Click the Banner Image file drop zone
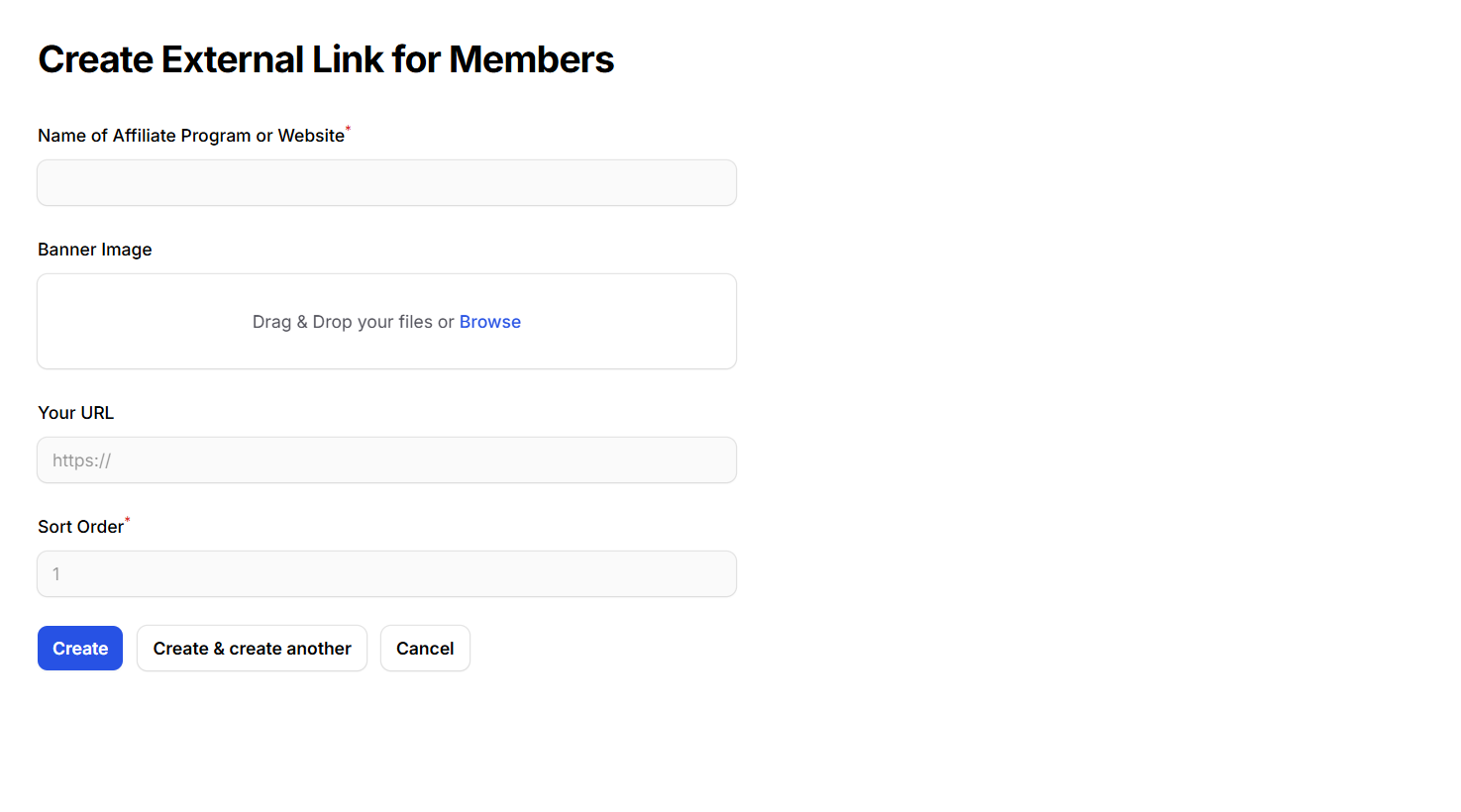The width and height of the screenshot is (1461, 812). 386,347
